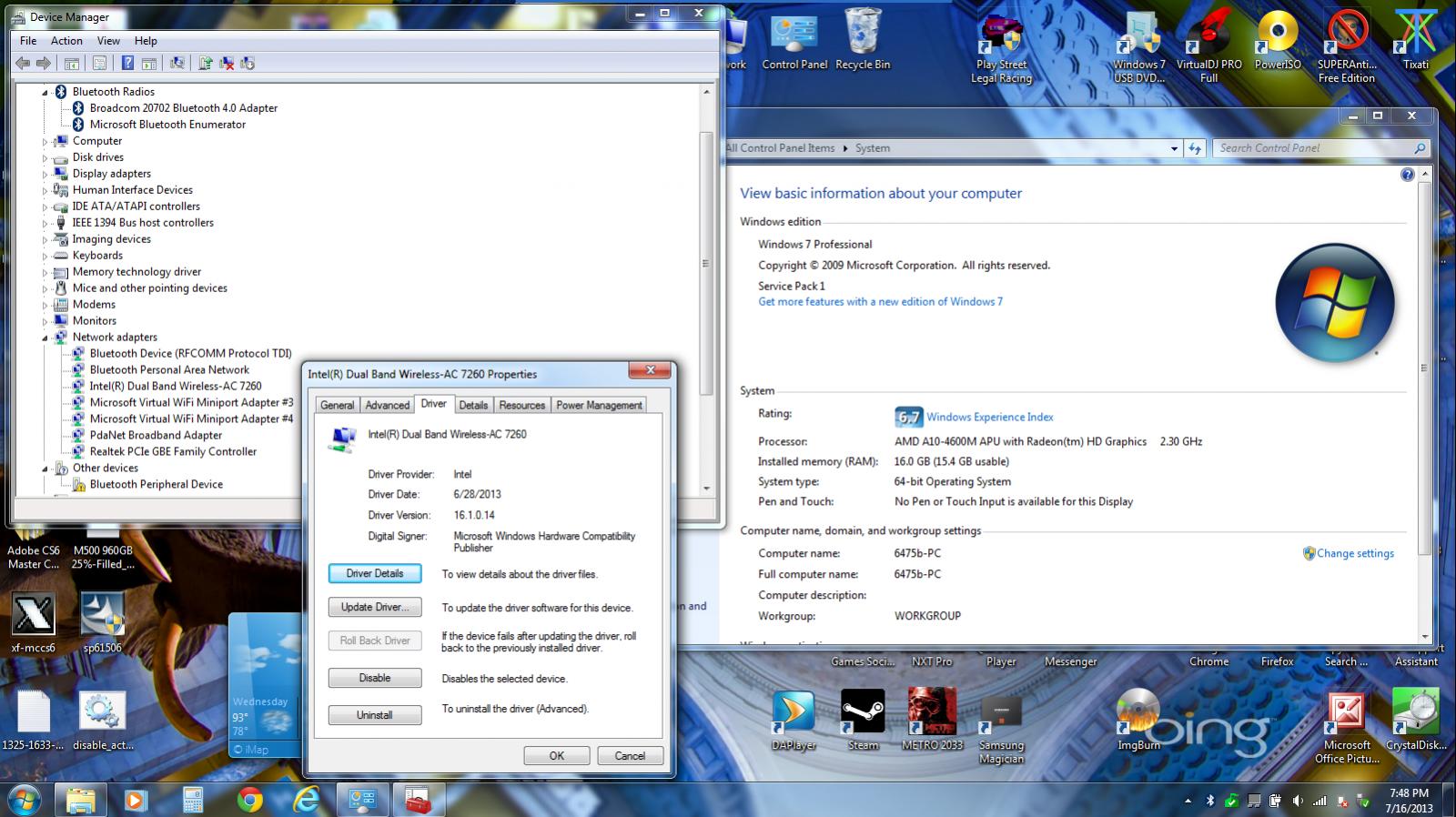Open the address bar dropdown in System window
The image size is (1456, 817).
click(x=1174, y=148)
